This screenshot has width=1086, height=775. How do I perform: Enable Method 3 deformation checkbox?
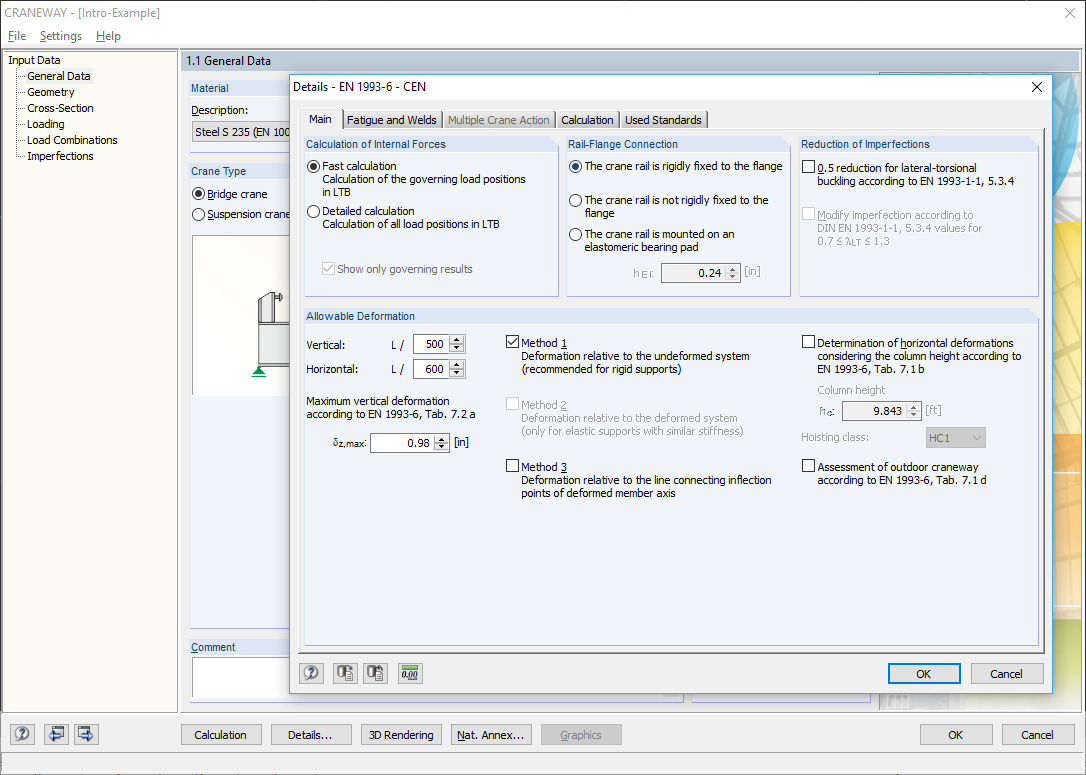[x=513, y=466]
